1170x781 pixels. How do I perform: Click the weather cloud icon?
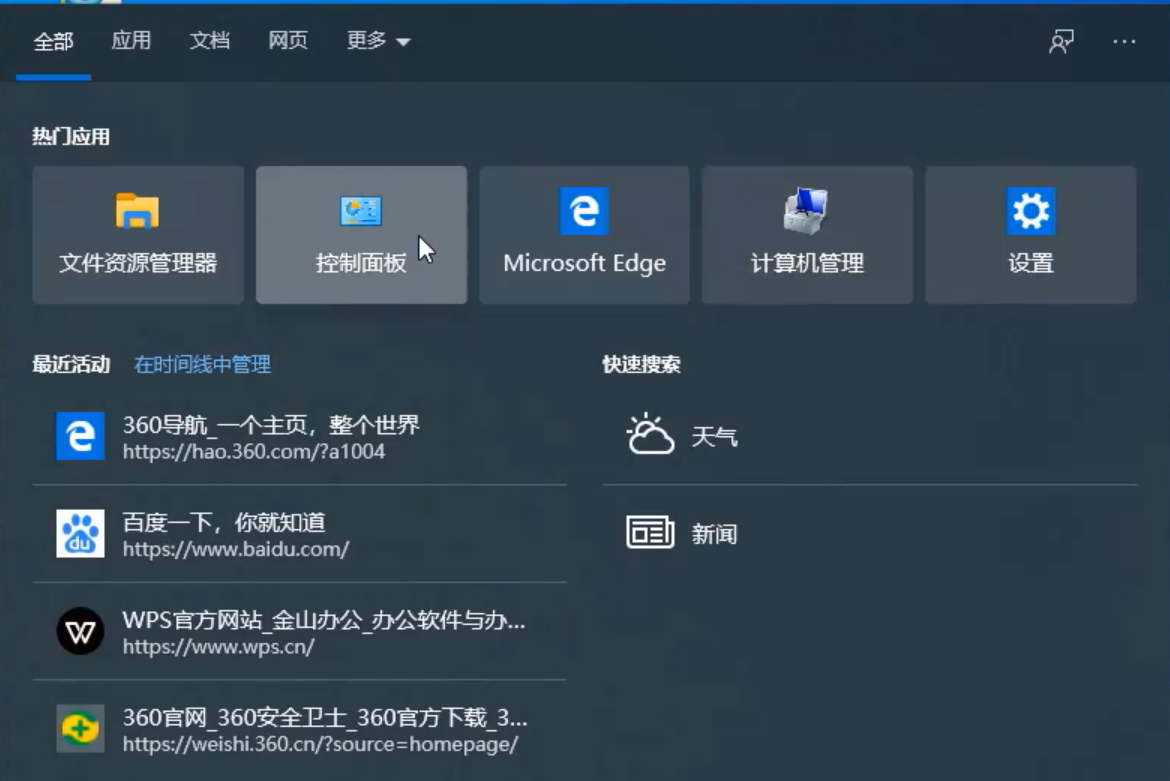pyautogui.click(x=650, y=436)
